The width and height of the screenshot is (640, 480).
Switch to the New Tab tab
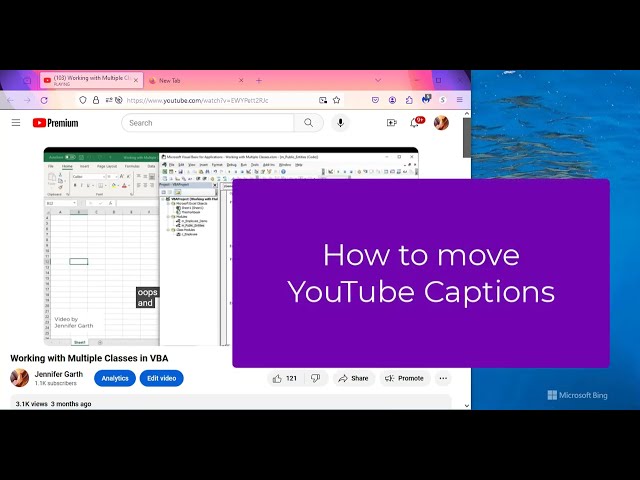(x=197, y=80)
